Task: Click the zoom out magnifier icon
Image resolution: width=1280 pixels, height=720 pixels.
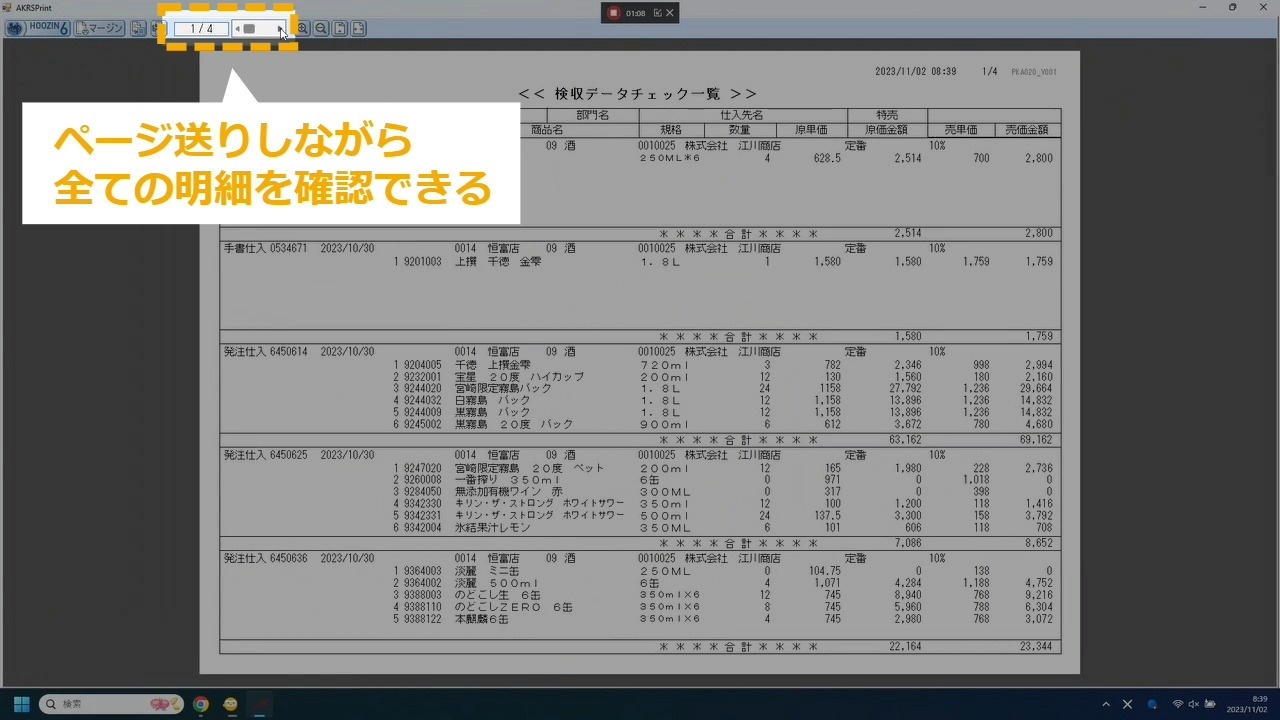Action: 321,29
